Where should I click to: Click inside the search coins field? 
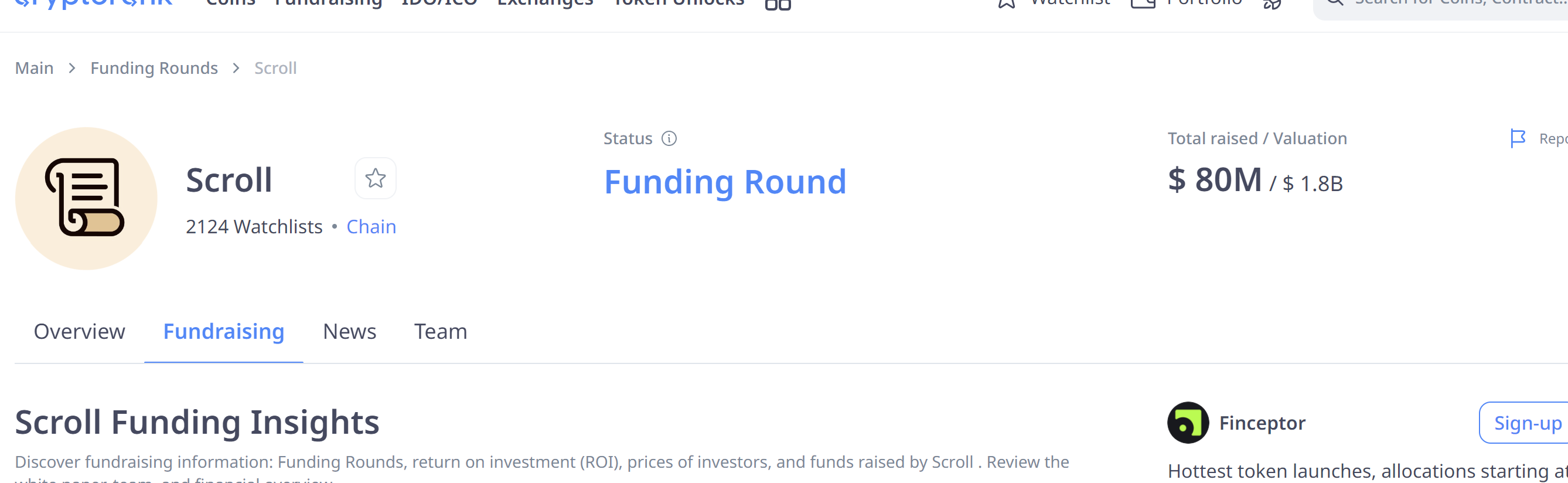click(x=1461, y=3)
